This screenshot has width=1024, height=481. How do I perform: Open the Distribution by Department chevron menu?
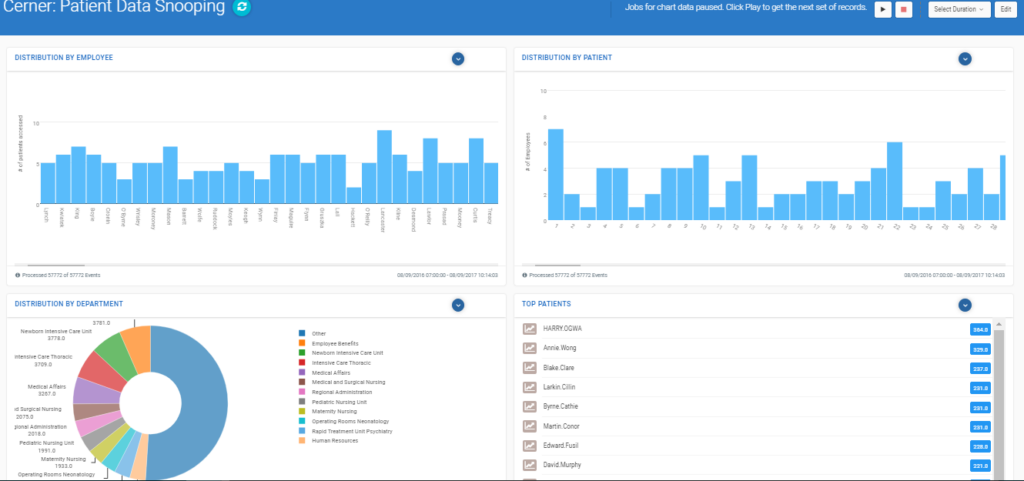pos(457,304)
